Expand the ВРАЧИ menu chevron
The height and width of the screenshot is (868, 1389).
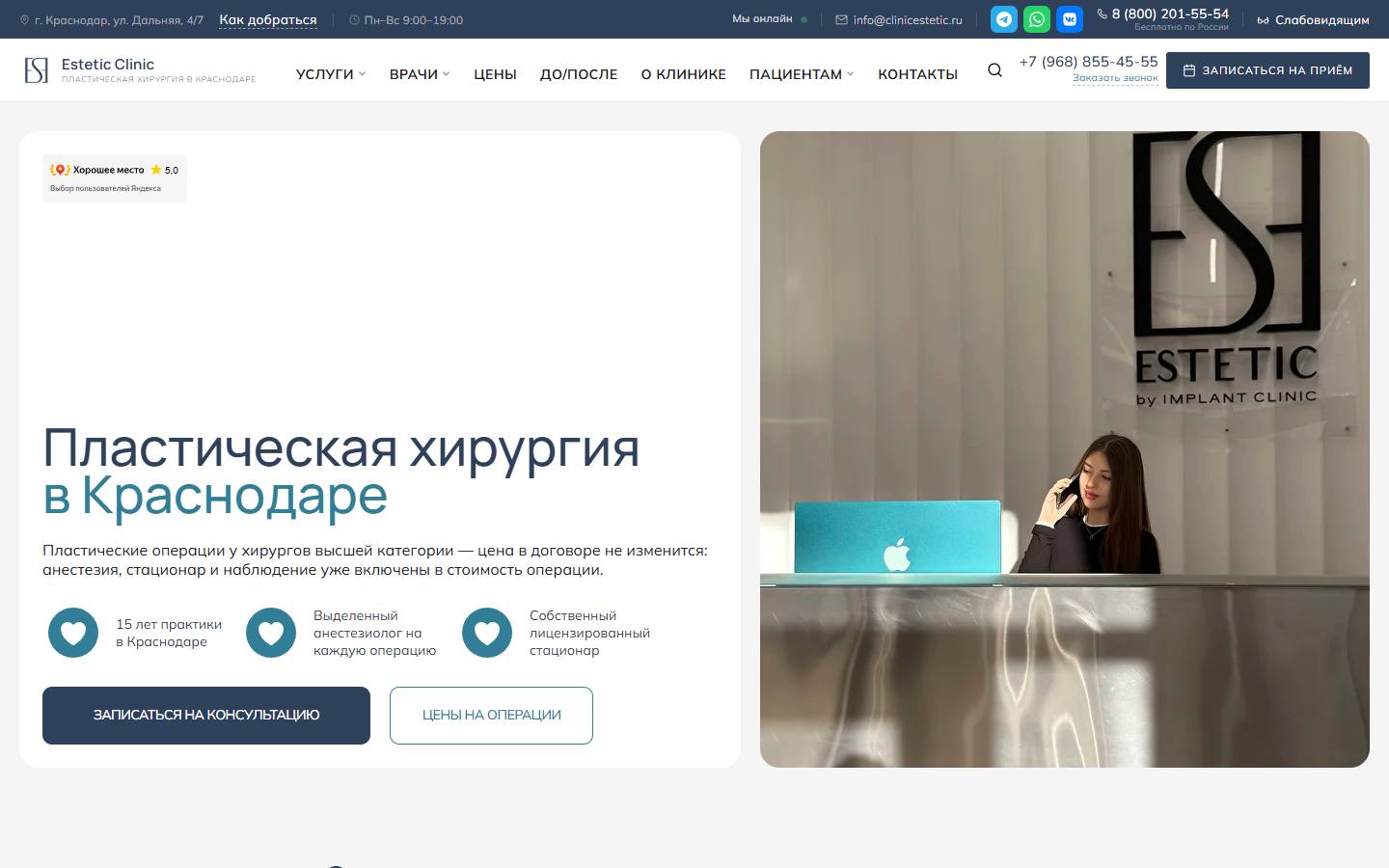tap(447, 74)
